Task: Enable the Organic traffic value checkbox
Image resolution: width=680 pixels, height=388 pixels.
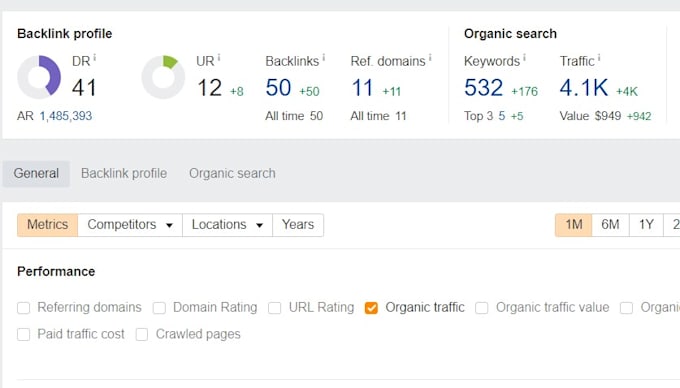Action: click(x=481, y=308)
